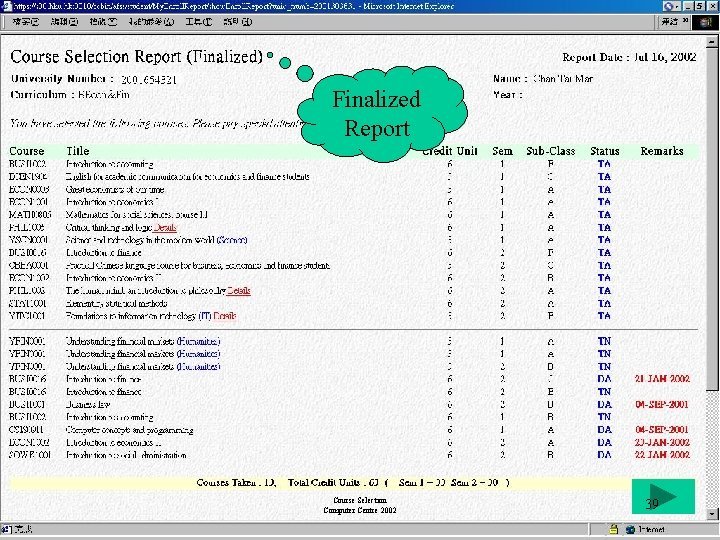Click the (Science) link in YSCN0001 row
This screenshot has width=720, height=540.
231,240
